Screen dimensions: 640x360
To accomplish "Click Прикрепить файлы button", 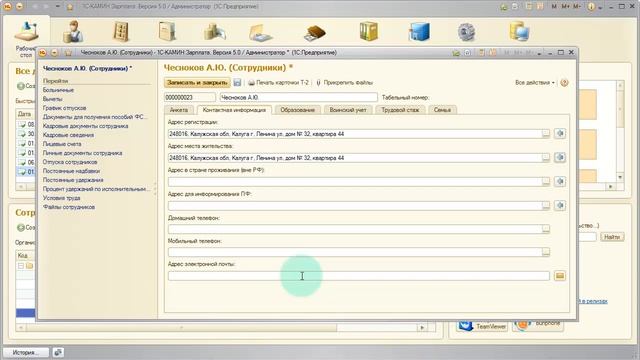I will pyautogui.click(x=345, y=82).
